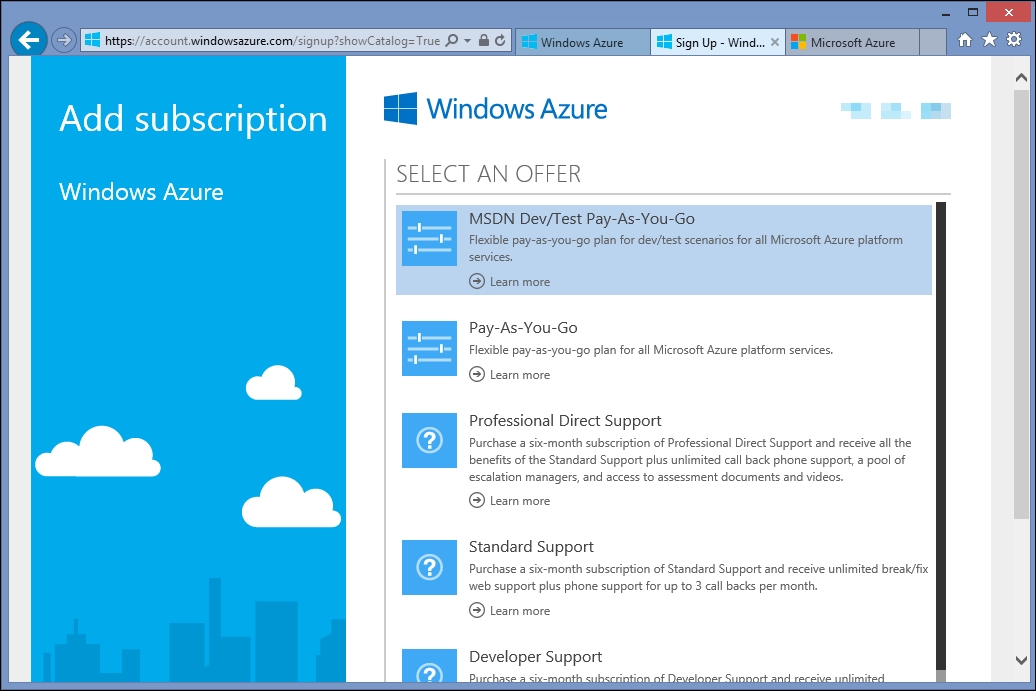1036x691 pixels.
Task: Click the Professional Direct Support question mark icon
Action: [429, 441]
